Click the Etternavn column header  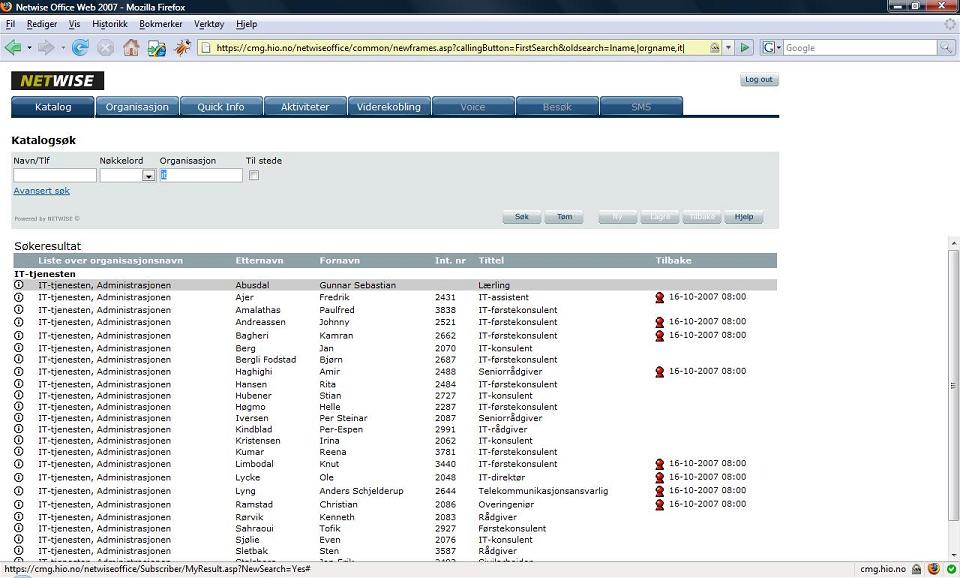pyautogui.click(x=259, y=260)
